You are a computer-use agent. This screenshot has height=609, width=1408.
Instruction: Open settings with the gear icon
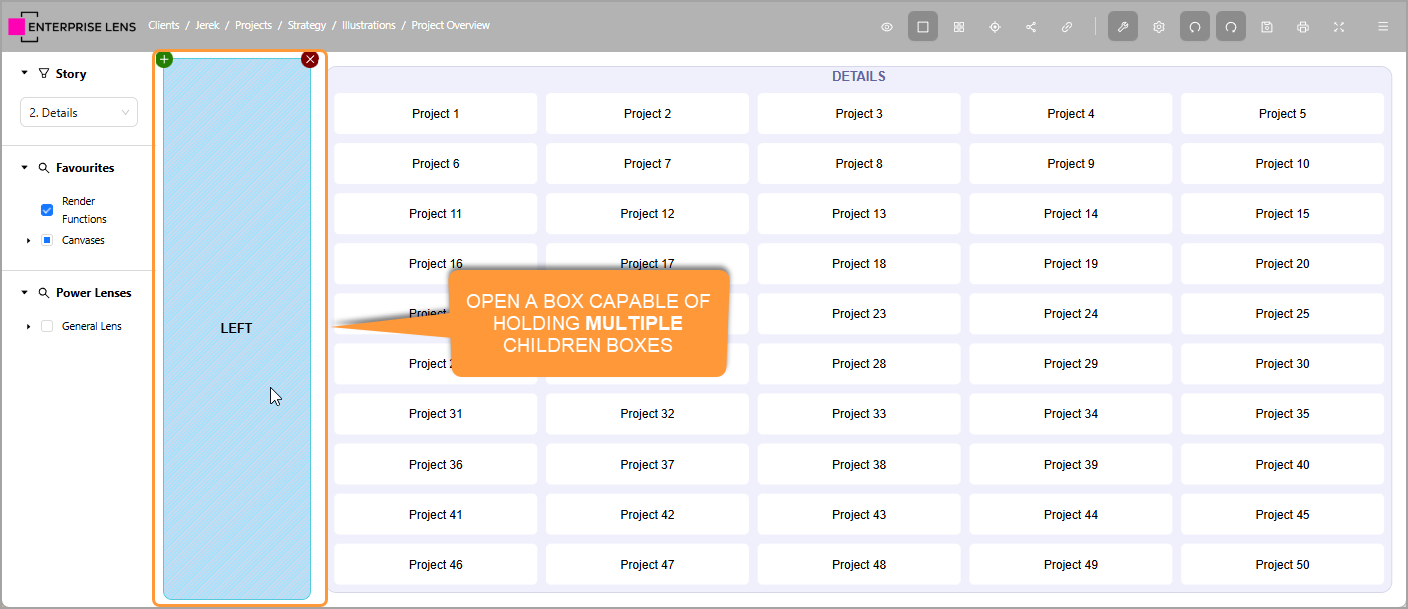[1159, 27]
